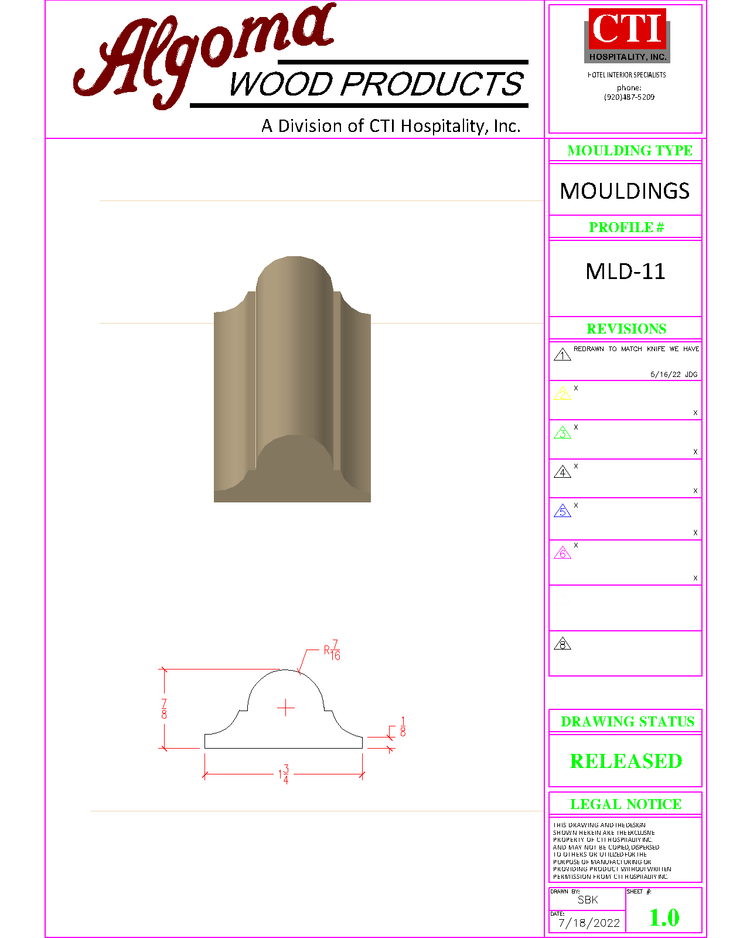This screenshot has width=750, height=938.
Task: Click the yellow revision 2 triangle
Action: coord(562,394)
